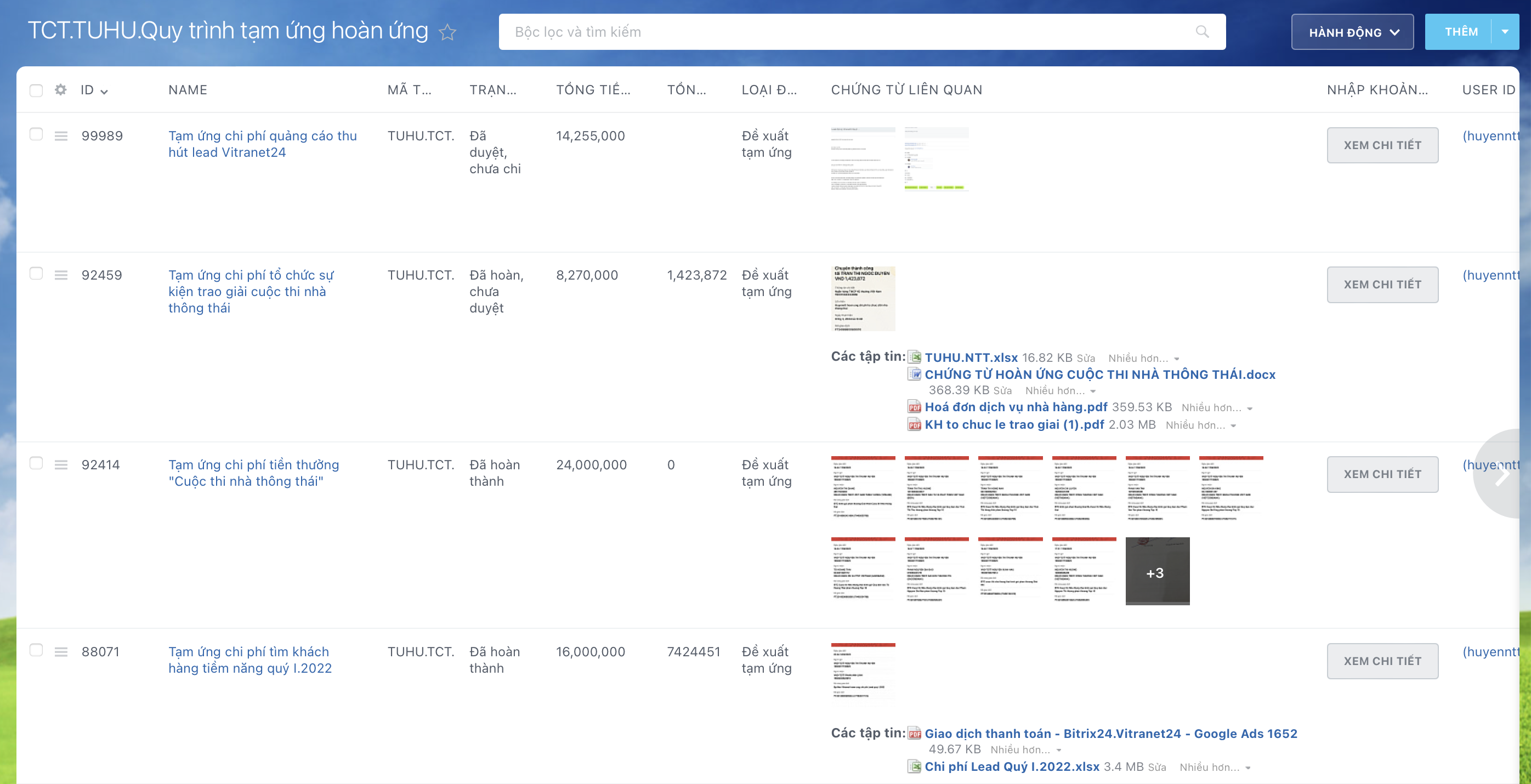This screenshot has height=784, width=1531.
Task: Open the HÀNH ĐỘNG dropdown
Action: (1352, 32)
